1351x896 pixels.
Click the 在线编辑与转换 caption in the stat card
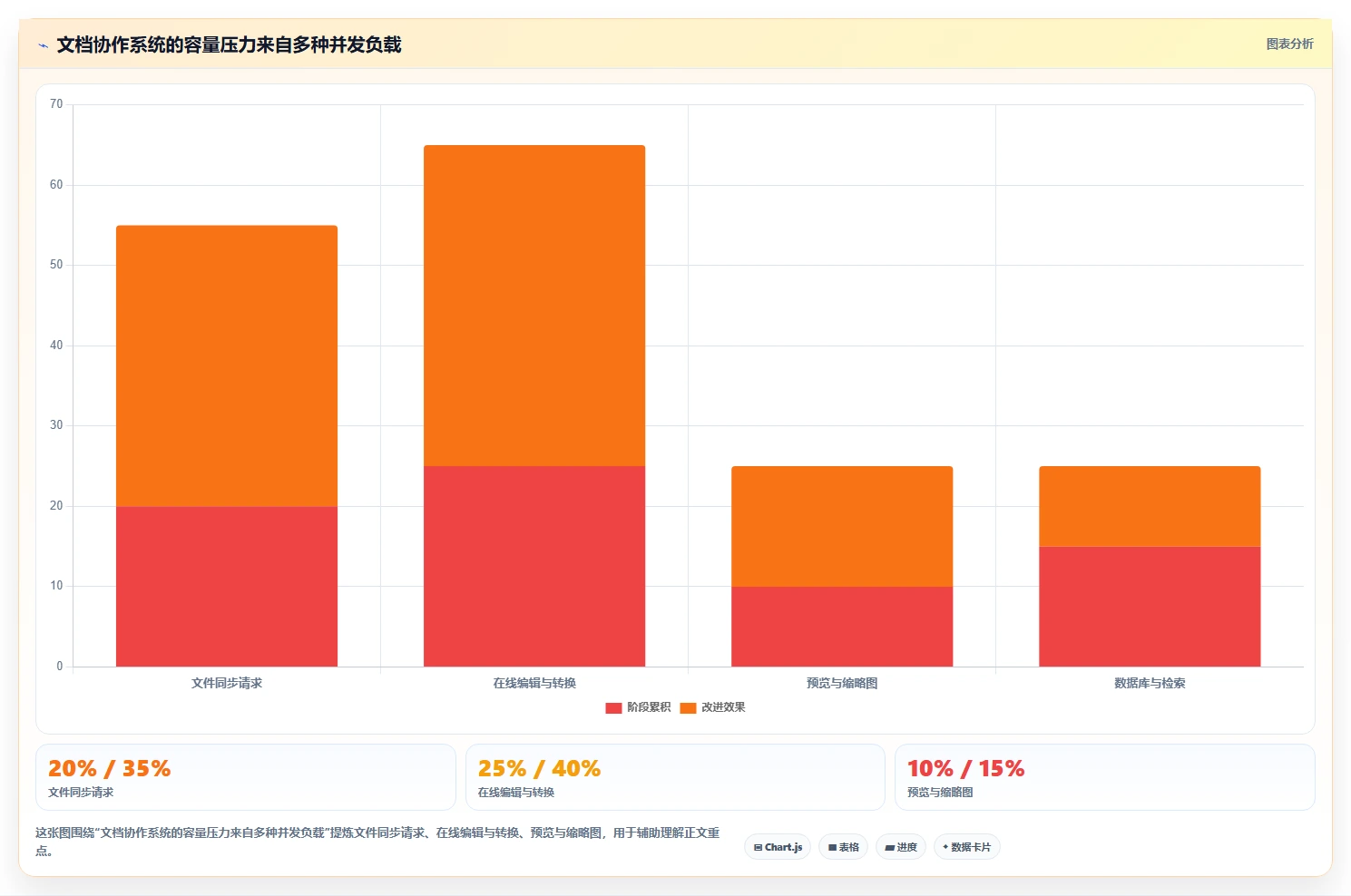click(x=516, y=793)
